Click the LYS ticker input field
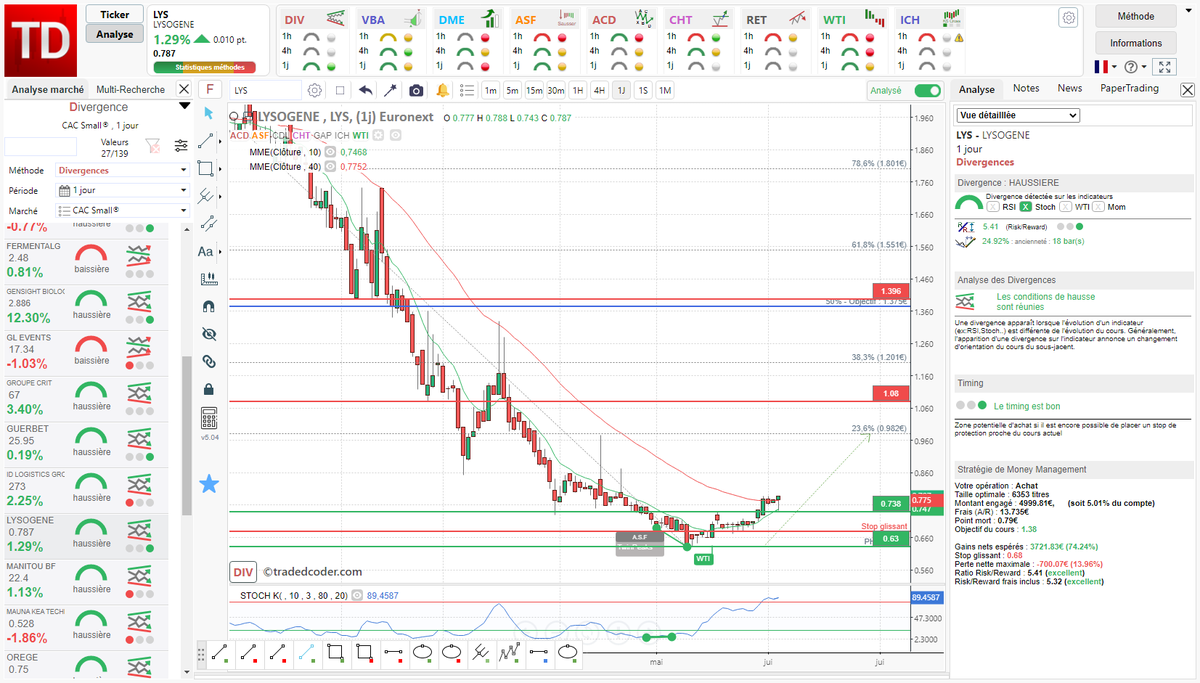The height and width of the screenshot is (683, 1200). click(x=267, y=90)
